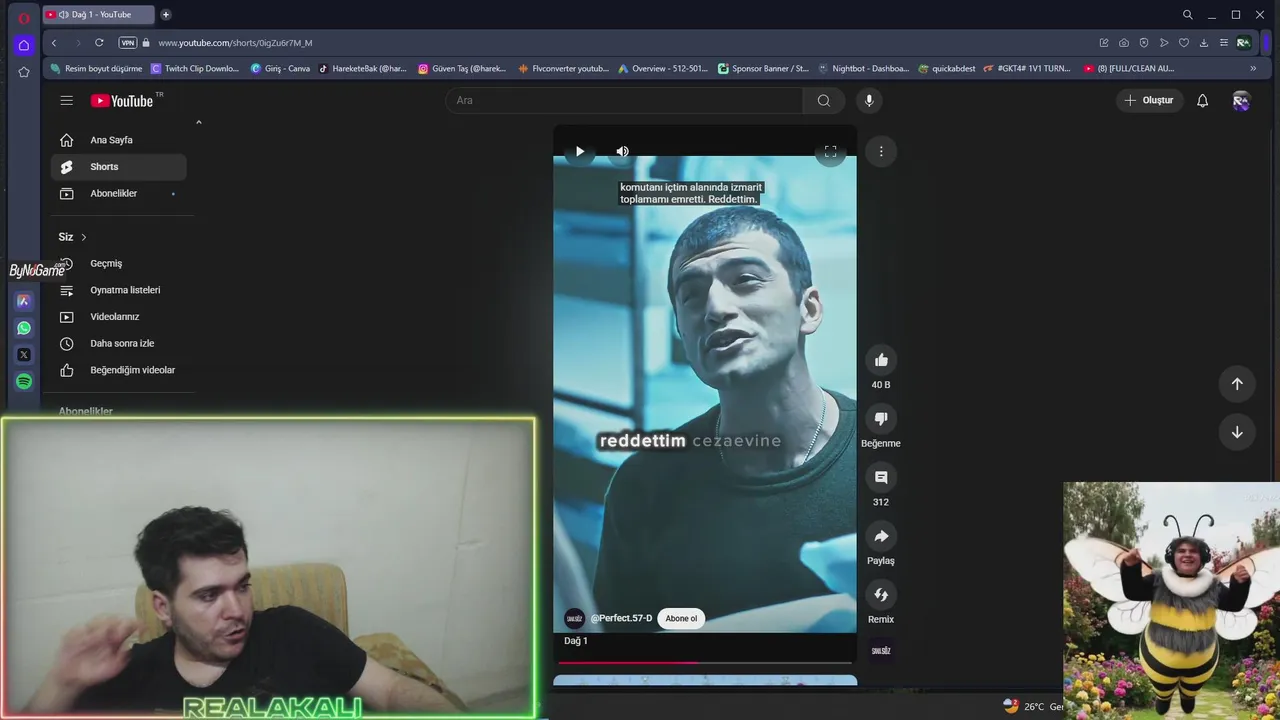Open the Oluştur create button
Image resolution: width=1280 pixels, height=720 pixels.
(1149, 100)
